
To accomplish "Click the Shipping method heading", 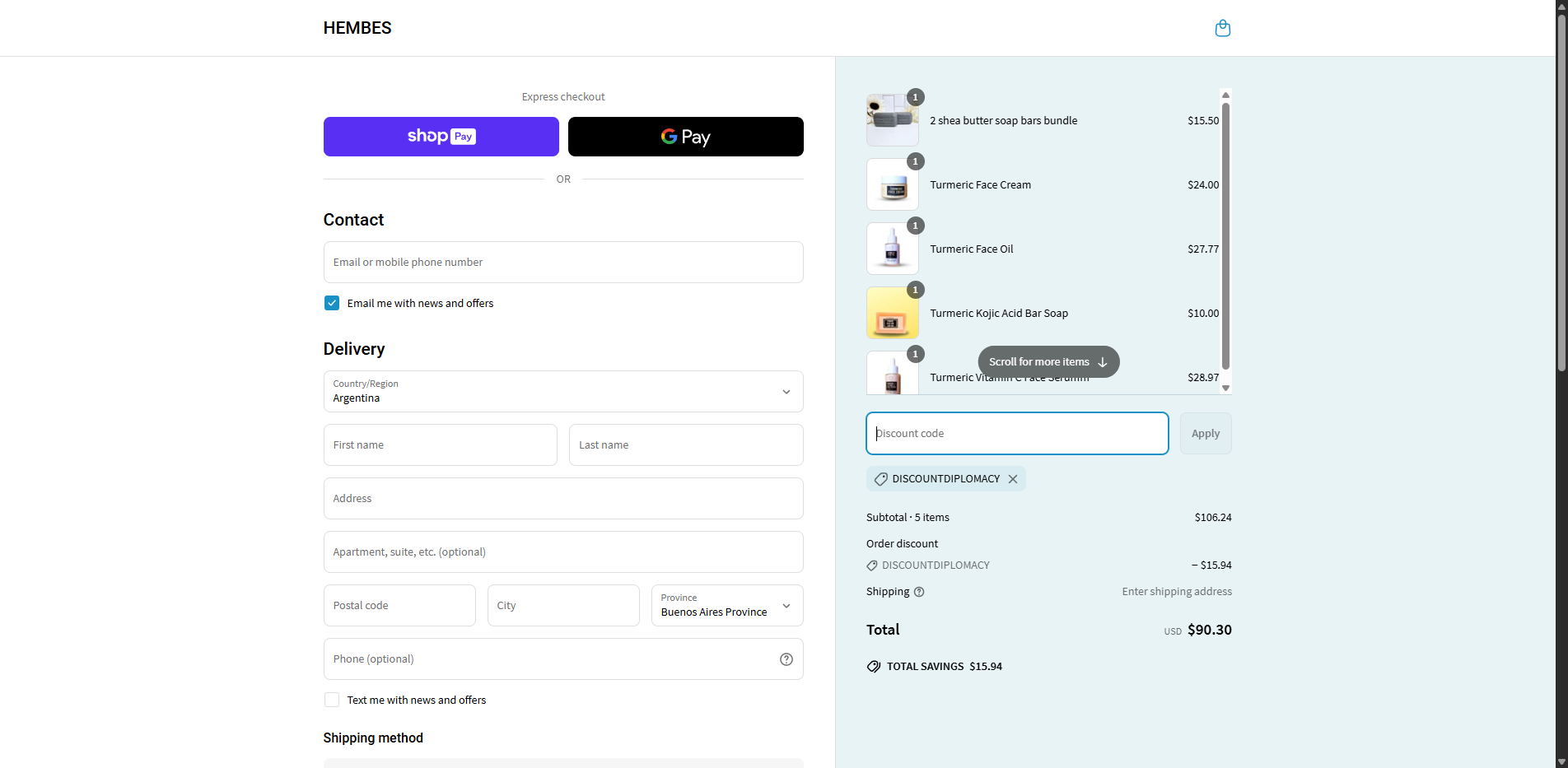I will point(373,738).
